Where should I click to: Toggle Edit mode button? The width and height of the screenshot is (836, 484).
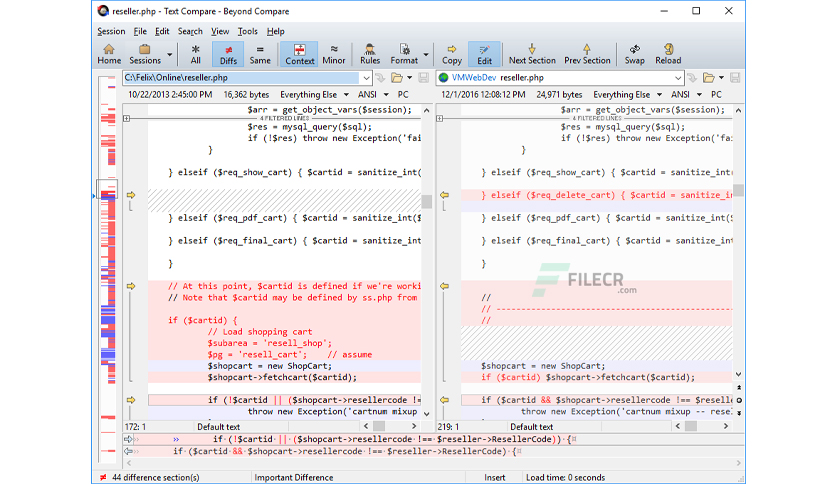pyautogui.click(x=484, y=54)
